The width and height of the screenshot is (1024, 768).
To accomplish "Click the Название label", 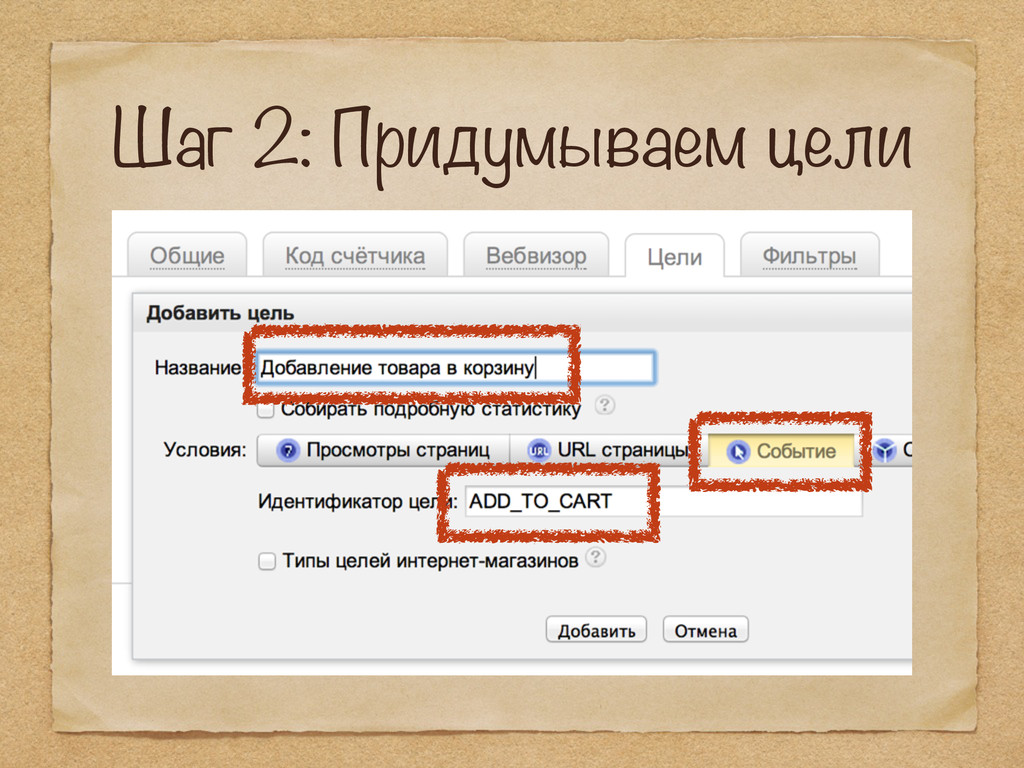I will tap(199, 368).
